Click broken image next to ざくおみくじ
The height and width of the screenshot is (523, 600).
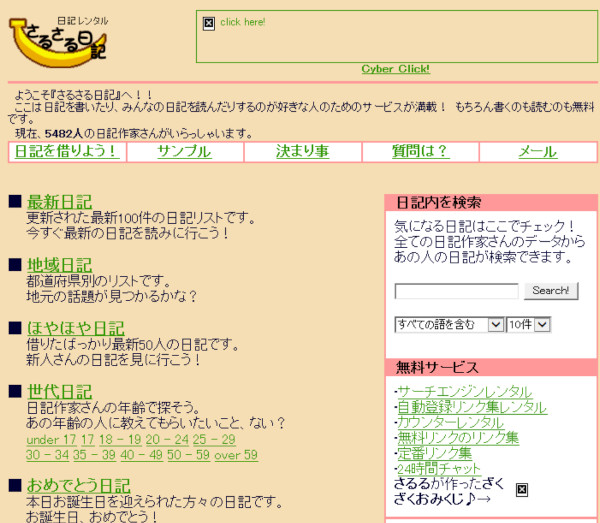(521, 489)
